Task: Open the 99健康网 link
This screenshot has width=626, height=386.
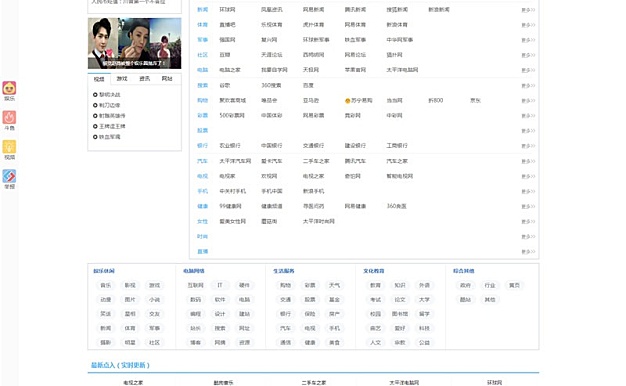Action: click(230, 206)
